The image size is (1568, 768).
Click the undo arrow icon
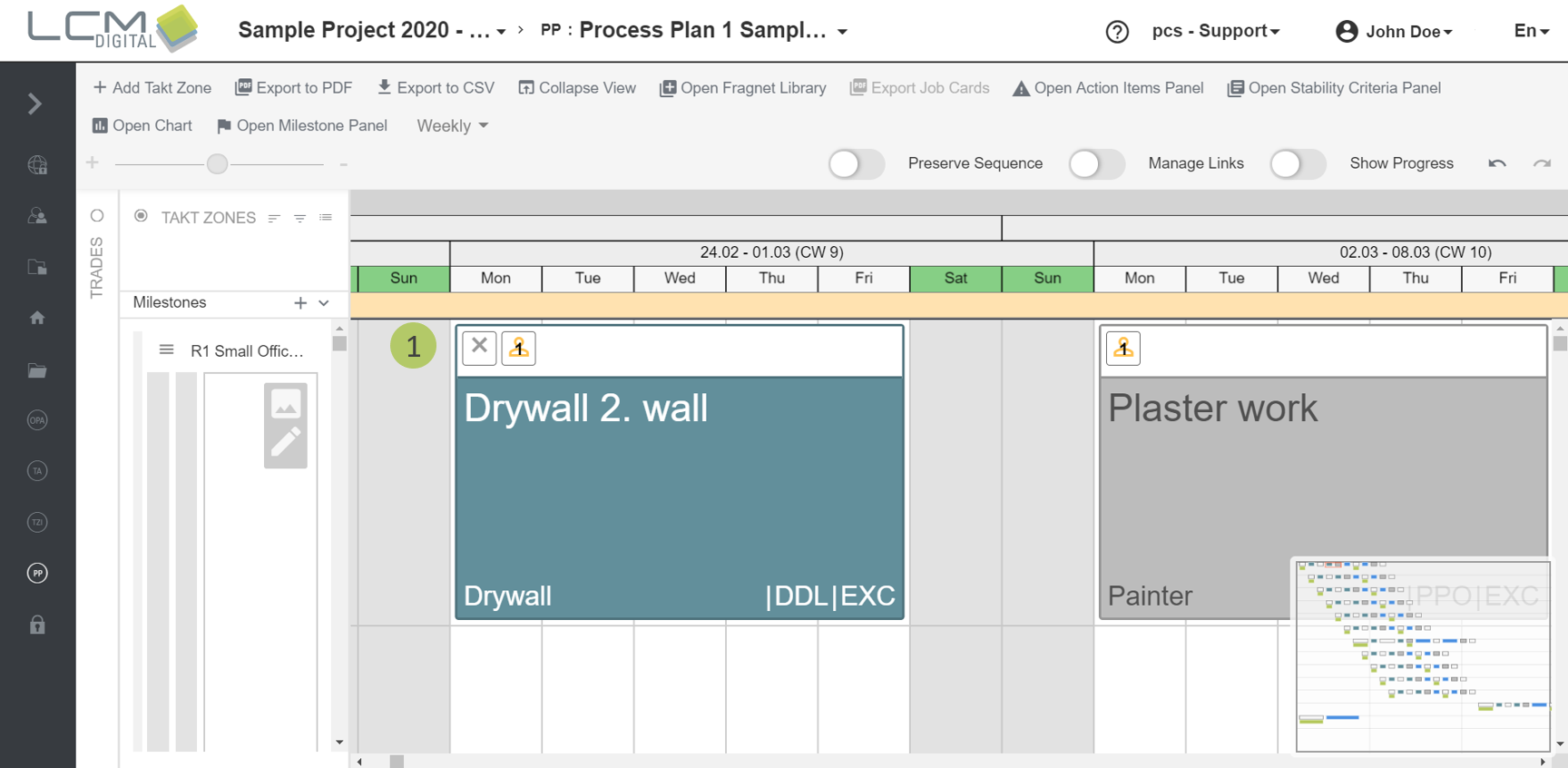[1497, 163]
